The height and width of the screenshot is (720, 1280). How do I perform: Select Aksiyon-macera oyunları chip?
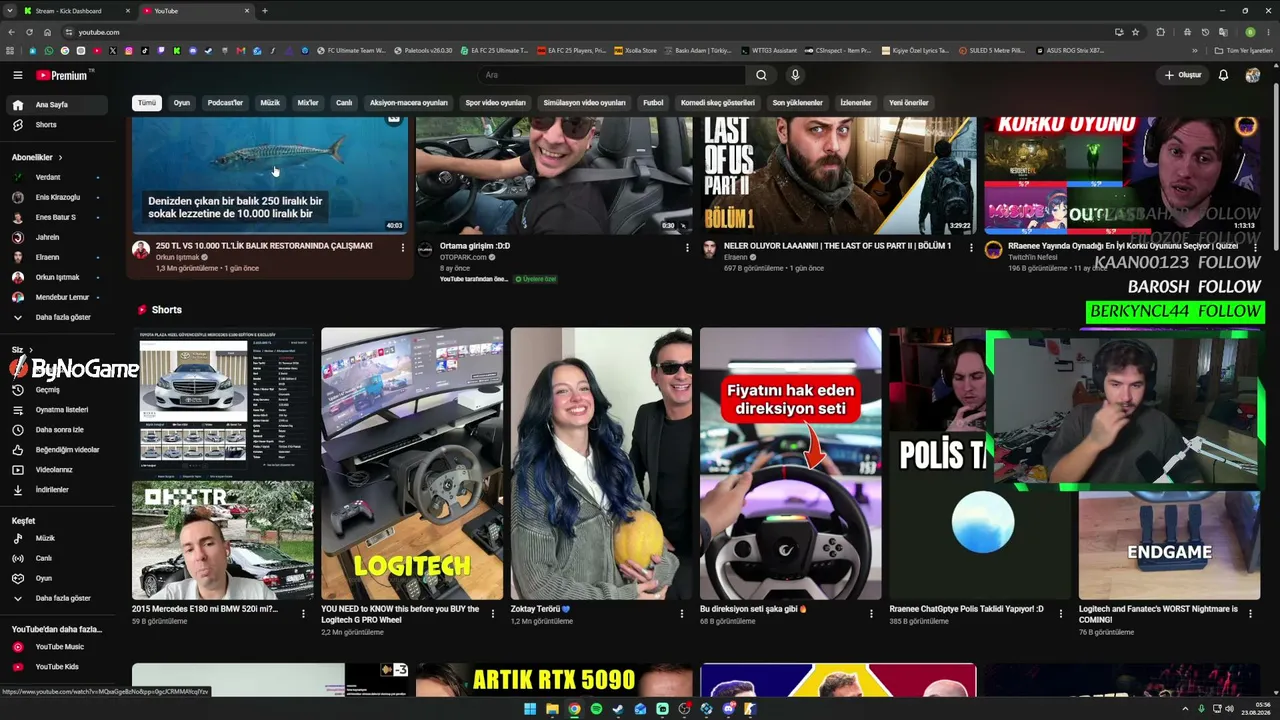(409, 103)
